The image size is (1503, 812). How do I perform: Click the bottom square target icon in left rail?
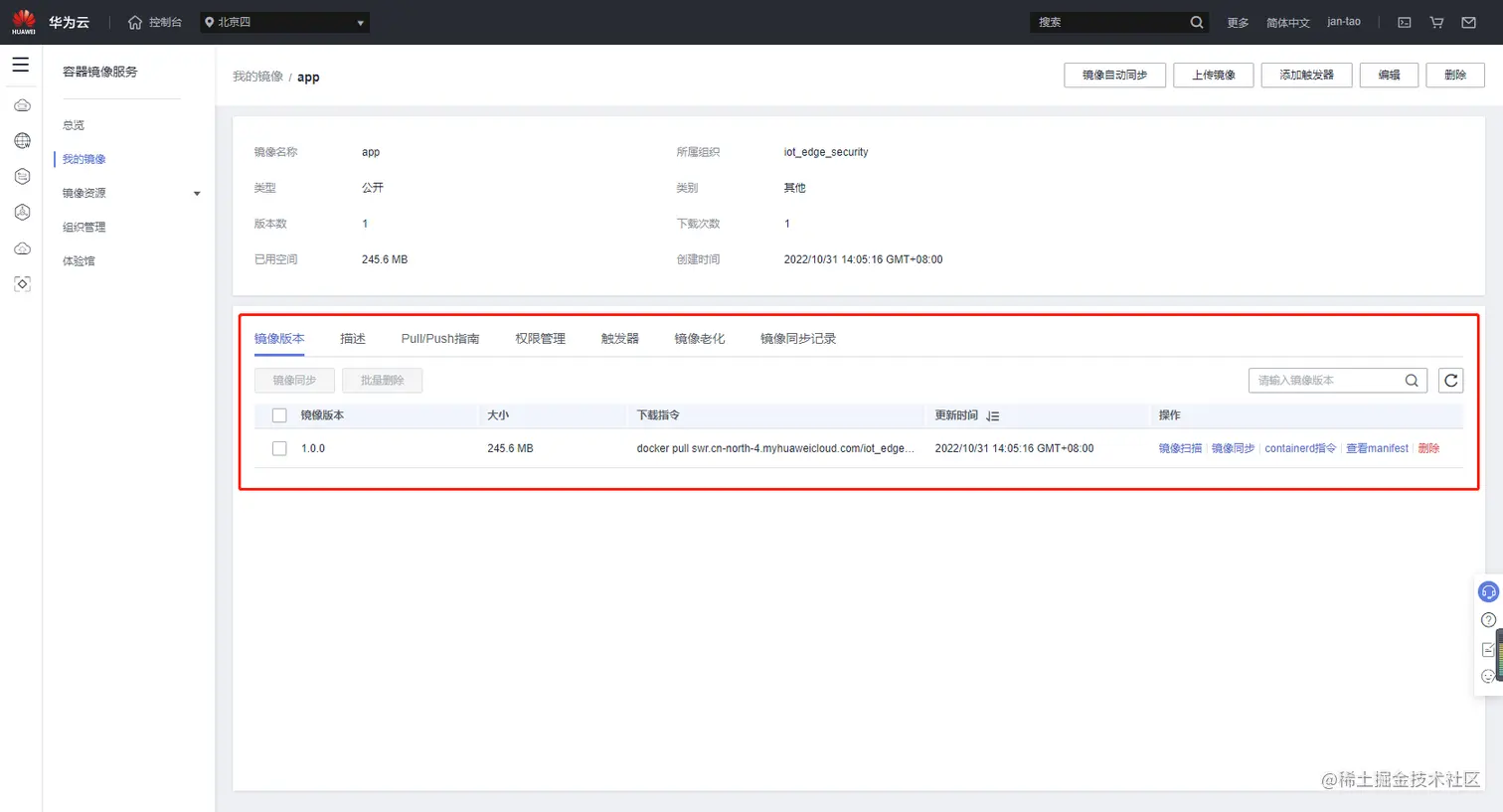[x=22, y=284]
